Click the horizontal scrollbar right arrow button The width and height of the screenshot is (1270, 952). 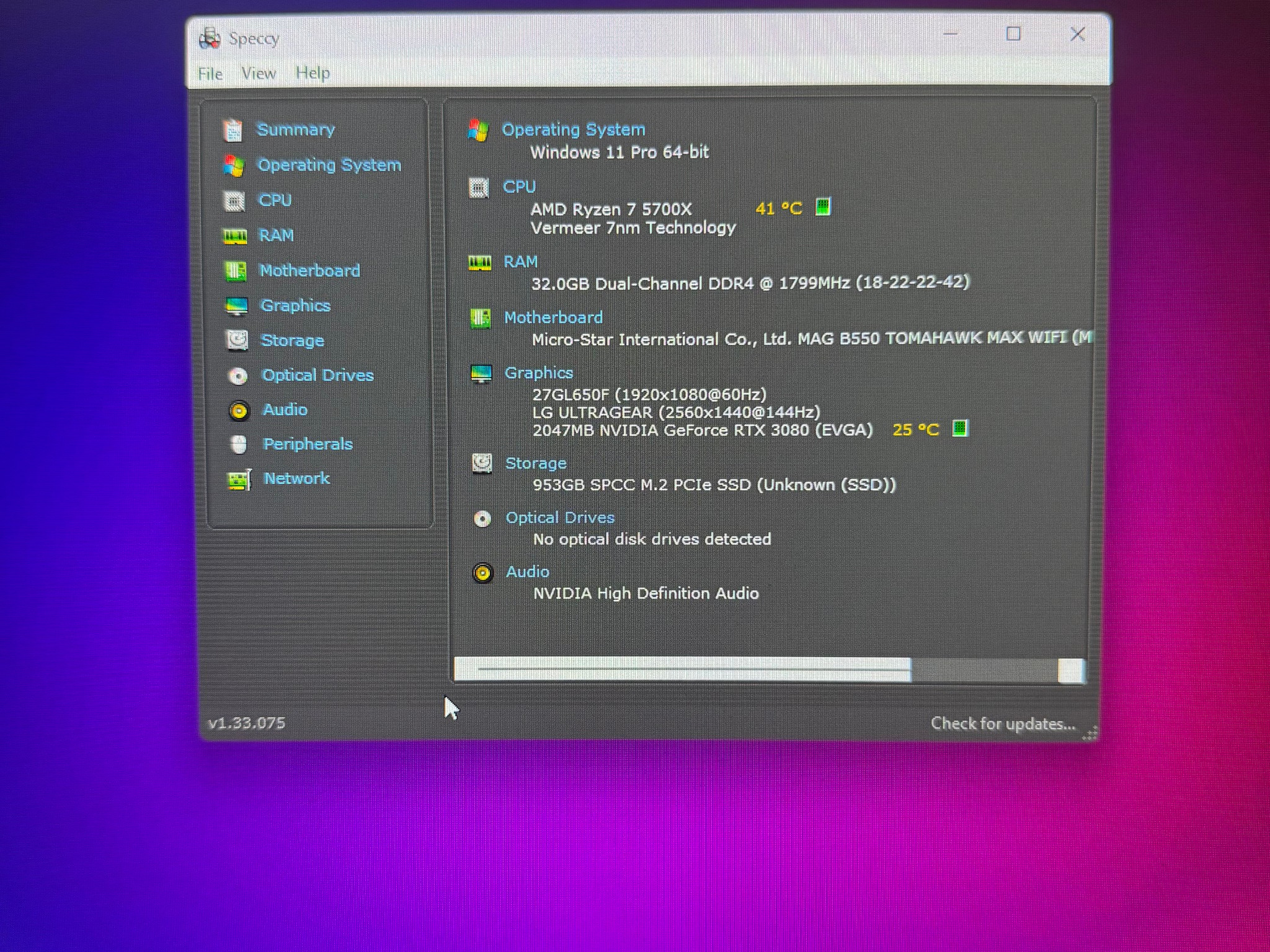coord(1072,671)
